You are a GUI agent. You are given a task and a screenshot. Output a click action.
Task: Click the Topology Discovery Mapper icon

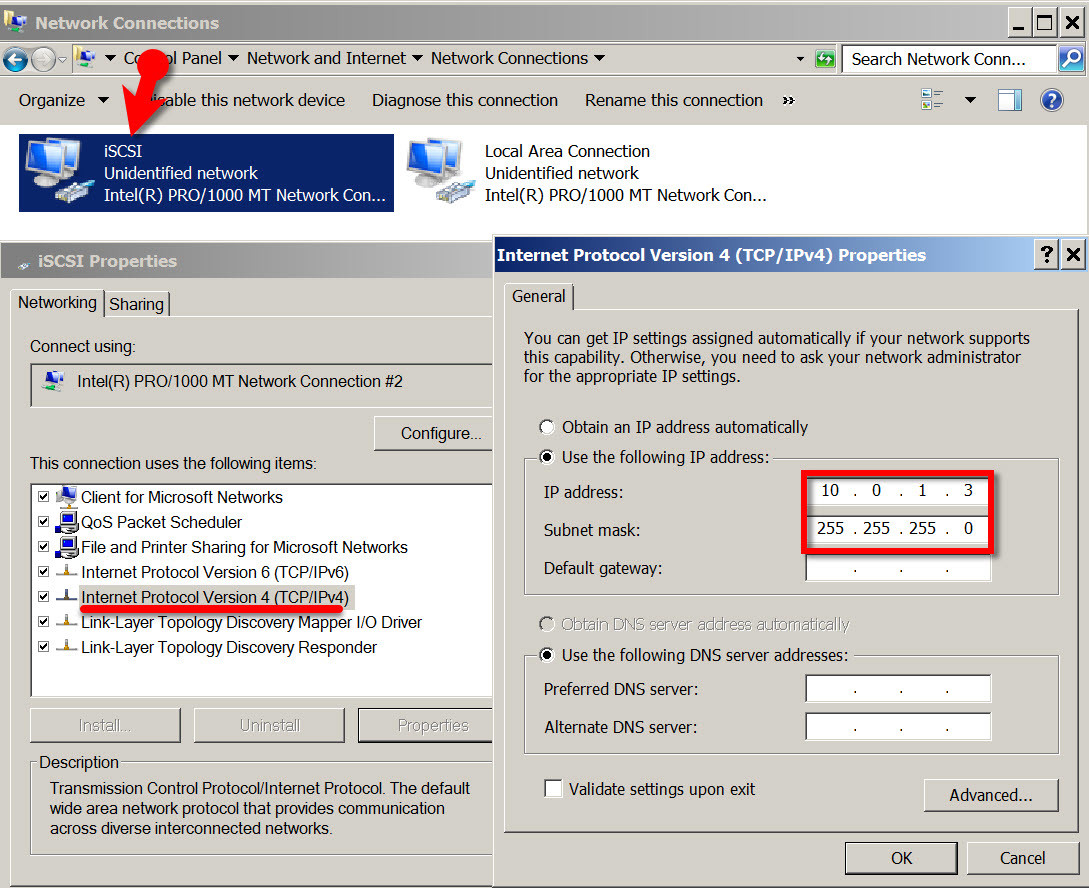point(67,621)
